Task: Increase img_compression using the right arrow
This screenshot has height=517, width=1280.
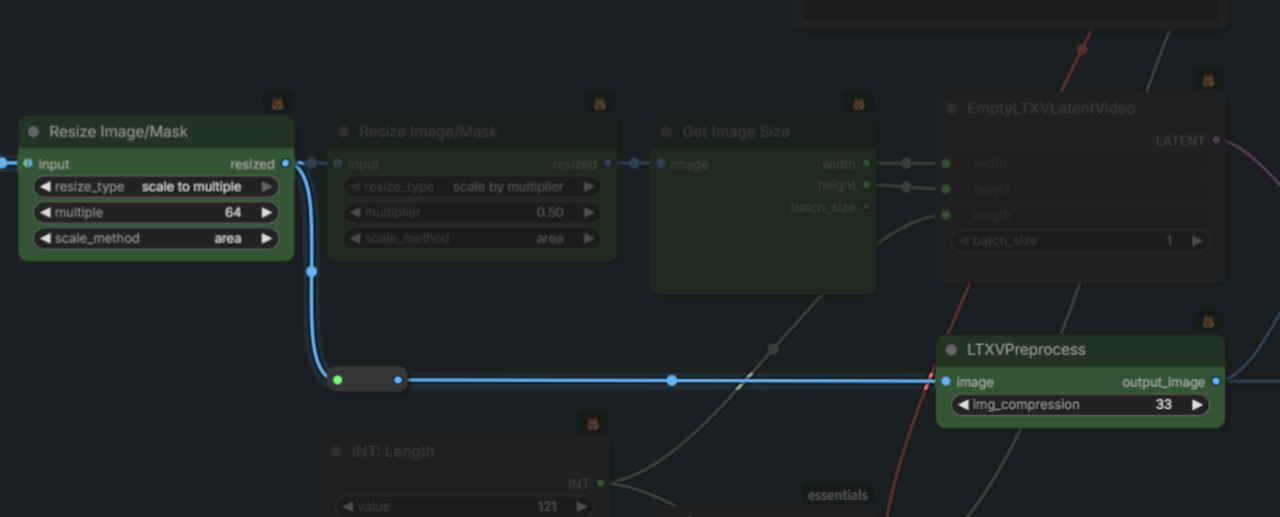Action: pyautogui.click(x=1196, y=405)
